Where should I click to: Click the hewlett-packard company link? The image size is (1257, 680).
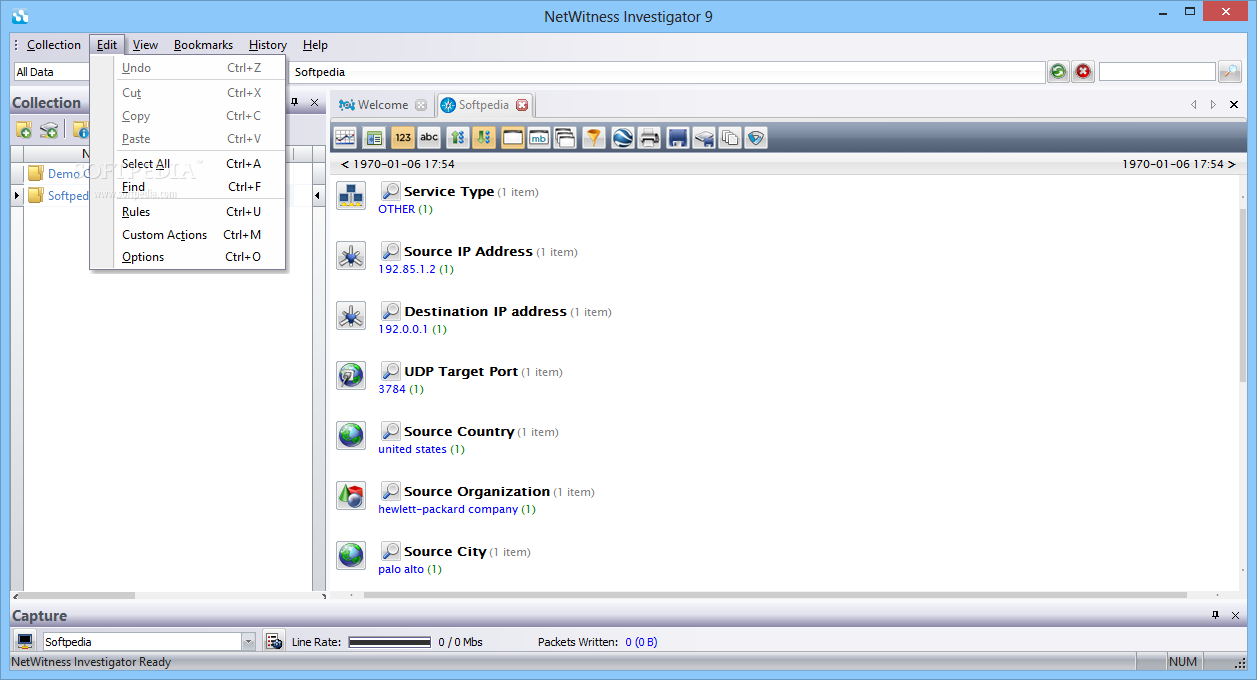448,509
